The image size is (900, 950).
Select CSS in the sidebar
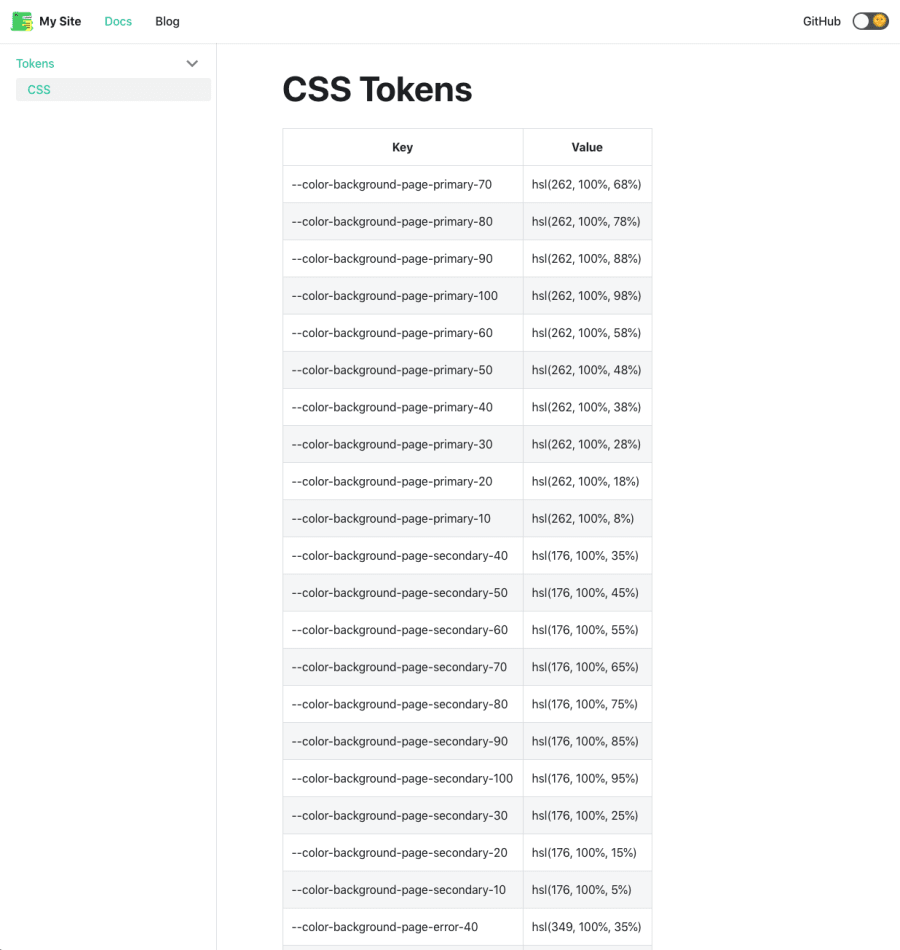(39, 89)
